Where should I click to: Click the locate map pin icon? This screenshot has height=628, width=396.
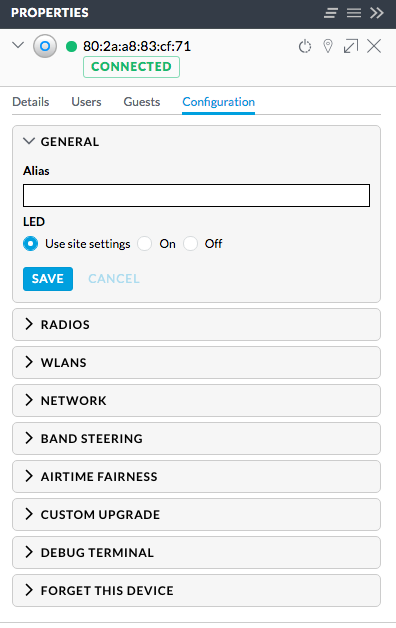point(328,46)
